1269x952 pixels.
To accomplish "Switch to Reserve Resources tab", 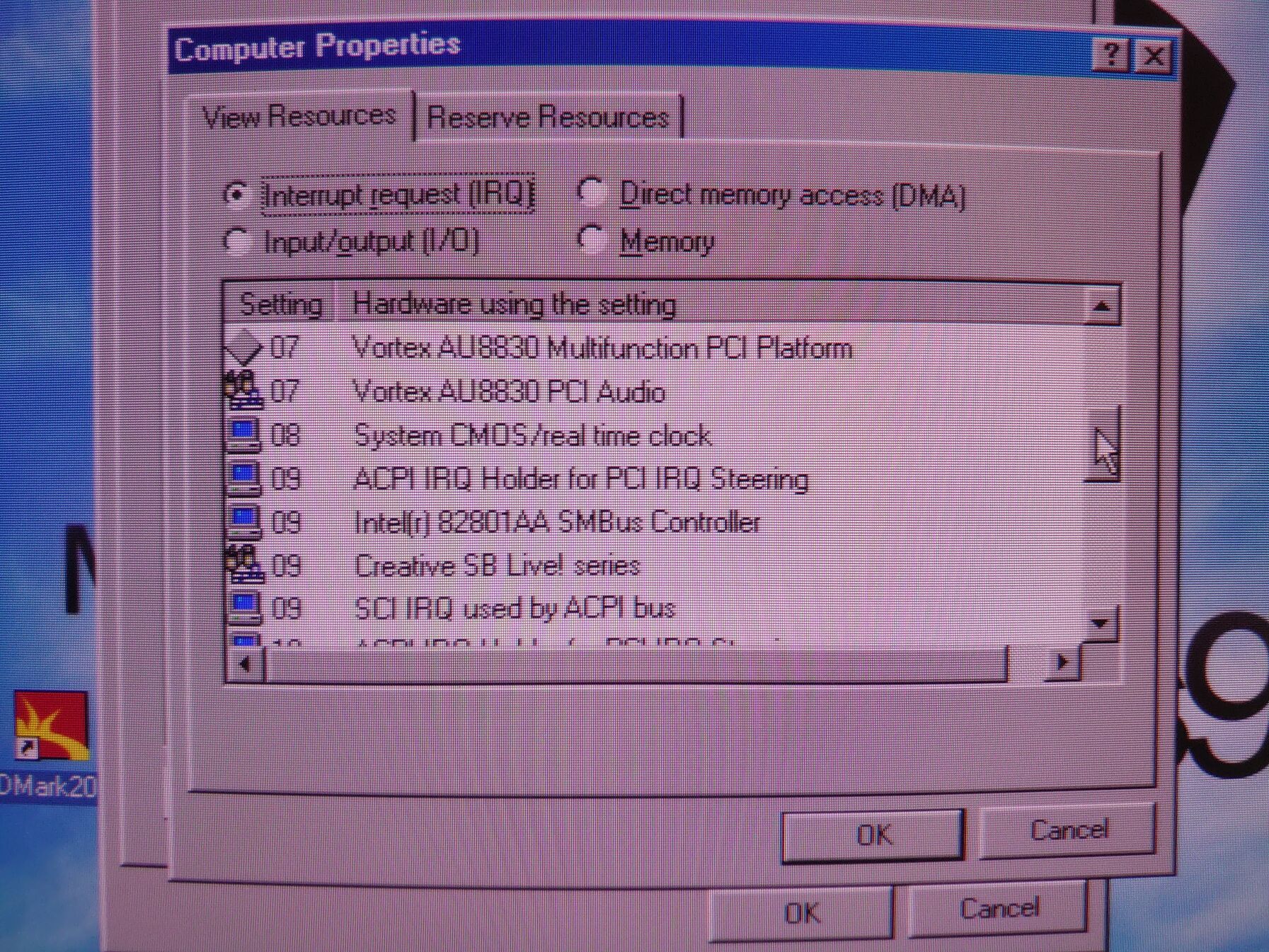I will coord(549,117).
